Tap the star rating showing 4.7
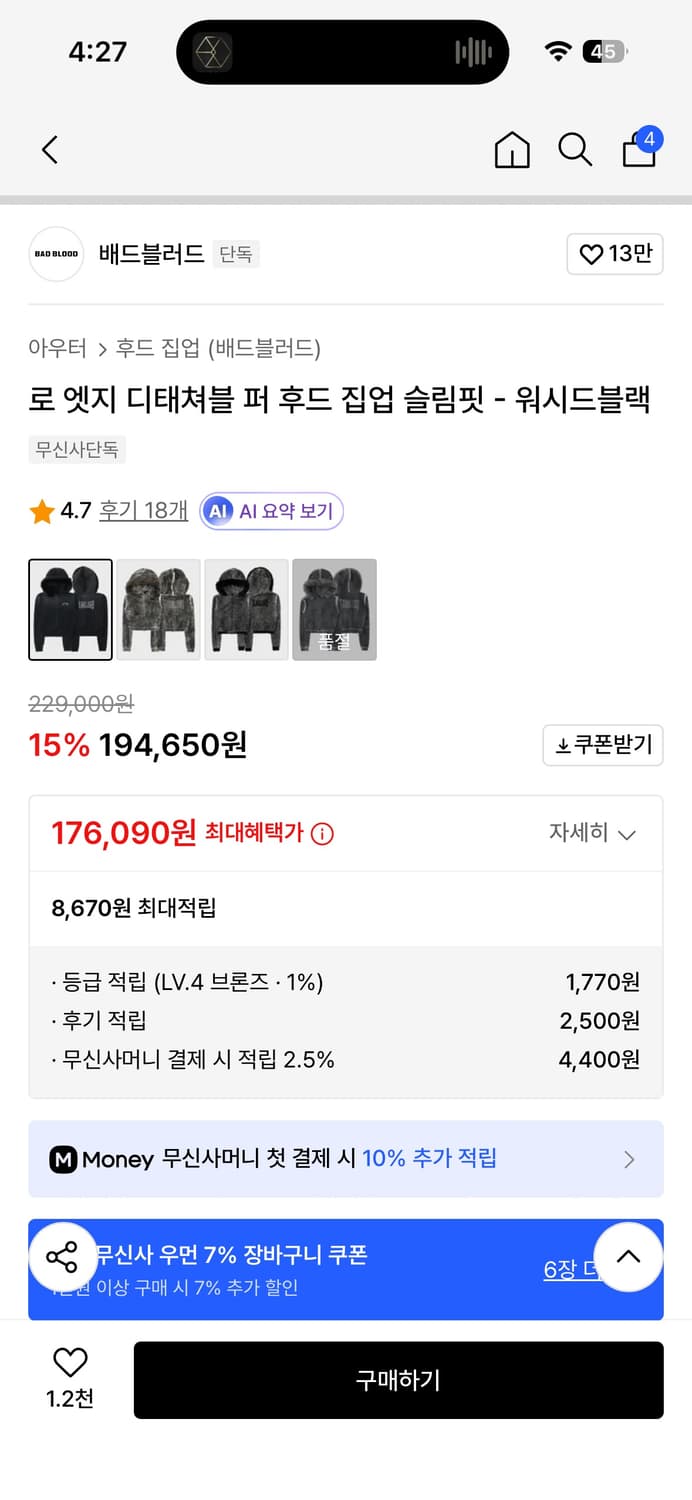Screen dimensions: 692x1500 click(56, 510)
